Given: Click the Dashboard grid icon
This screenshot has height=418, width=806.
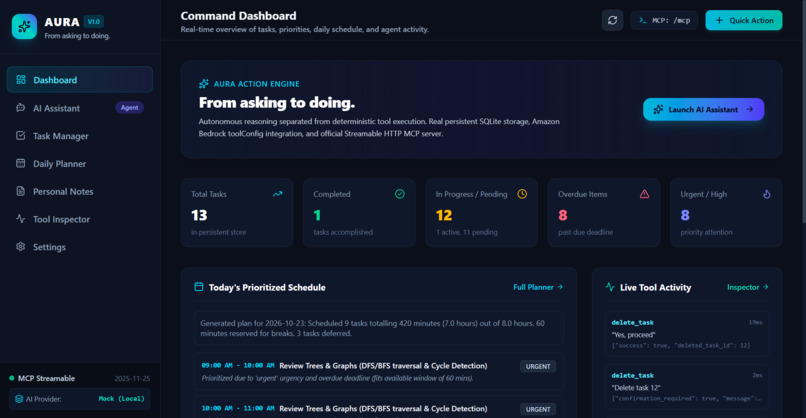Looking at the screenshot, I should pos(21,80).
